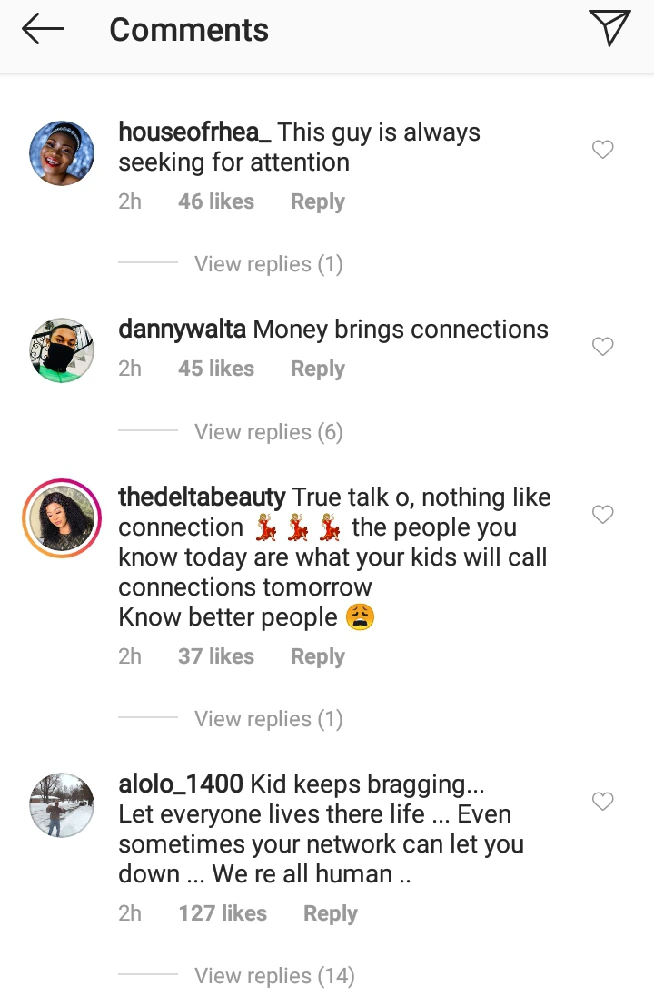Image resolution: width=654 pixels, height=1004 pixels.
Task: Like dannywalta's comment with heart icon
Action: (602, 347)
